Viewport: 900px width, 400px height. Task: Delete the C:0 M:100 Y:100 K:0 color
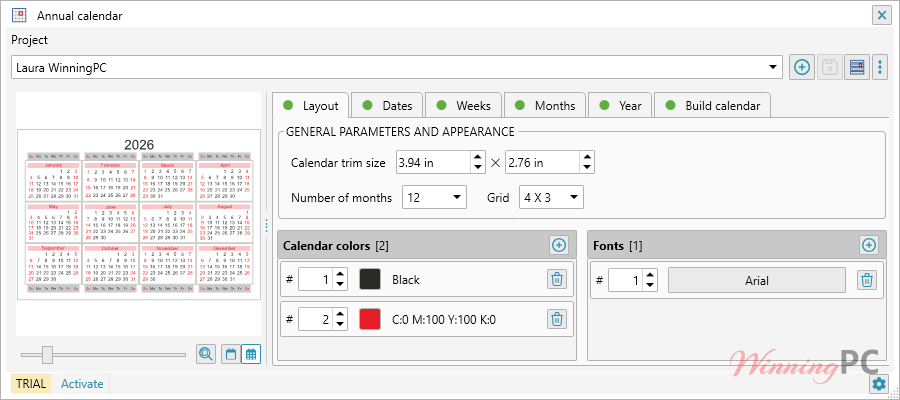tap(556, 319)
